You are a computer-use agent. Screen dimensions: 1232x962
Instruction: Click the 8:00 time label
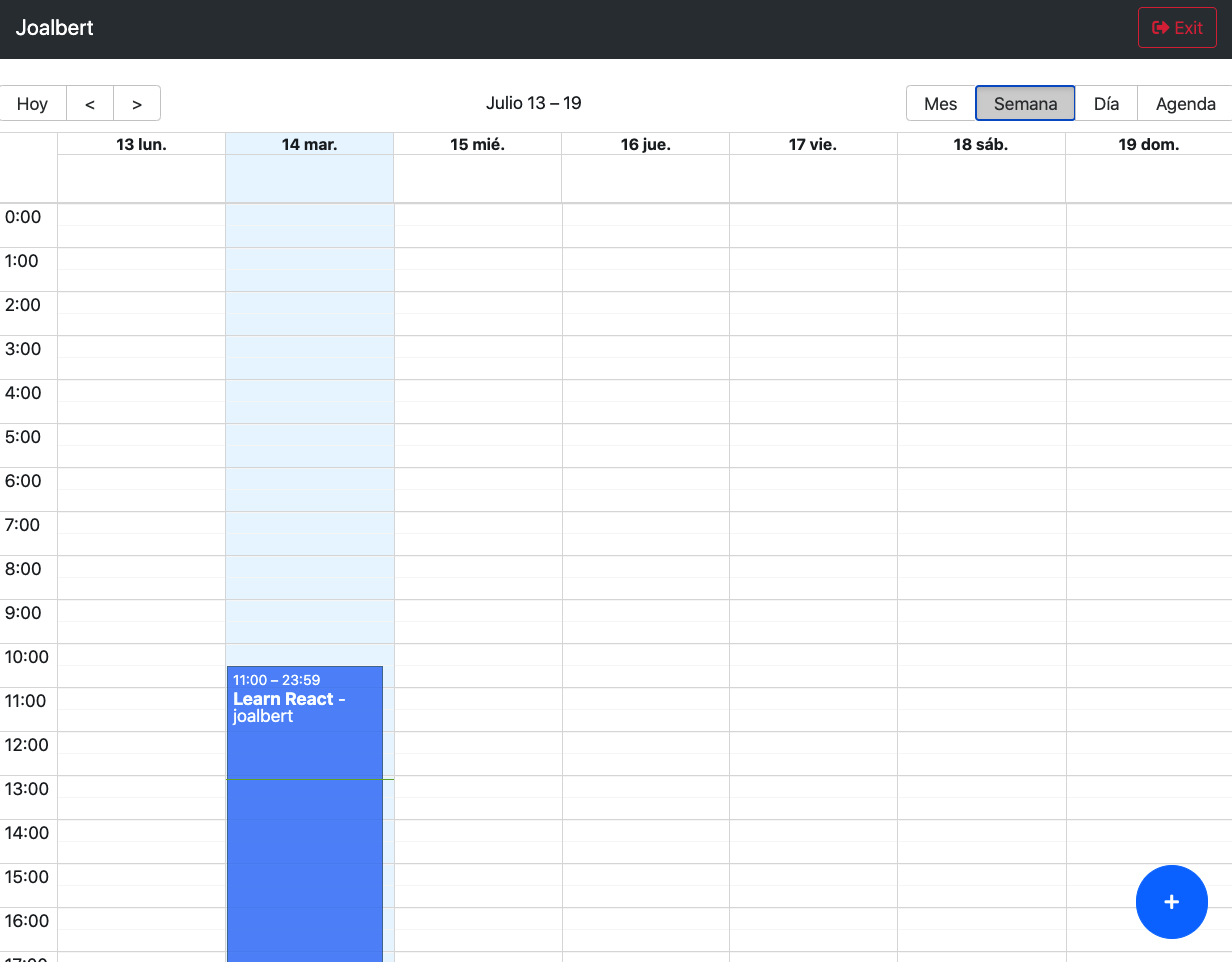tap(23, 569)
